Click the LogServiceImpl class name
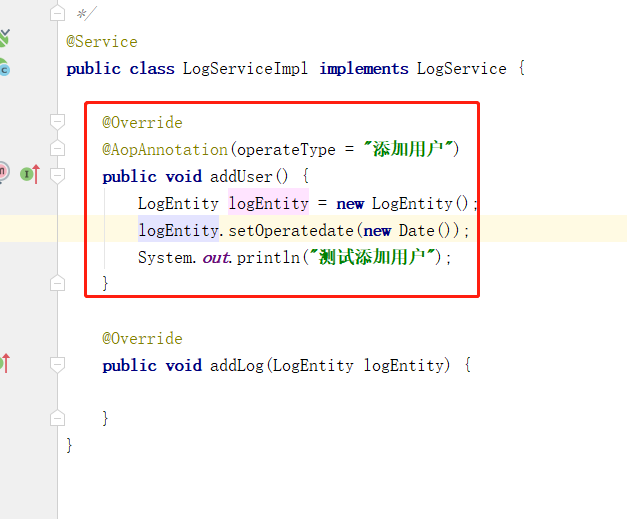This screenshot has width=627, height=519. (246, 69)
